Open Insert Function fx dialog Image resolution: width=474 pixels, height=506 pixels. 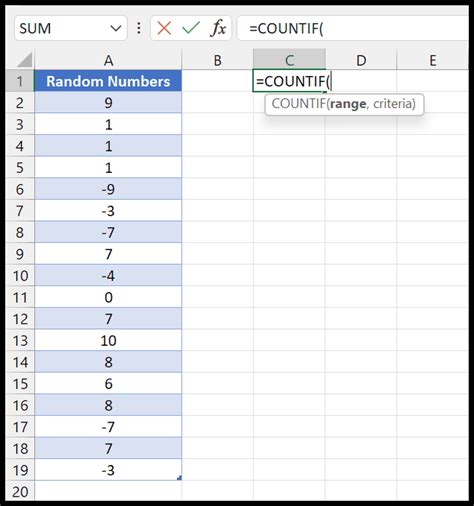tap(218, 28)
